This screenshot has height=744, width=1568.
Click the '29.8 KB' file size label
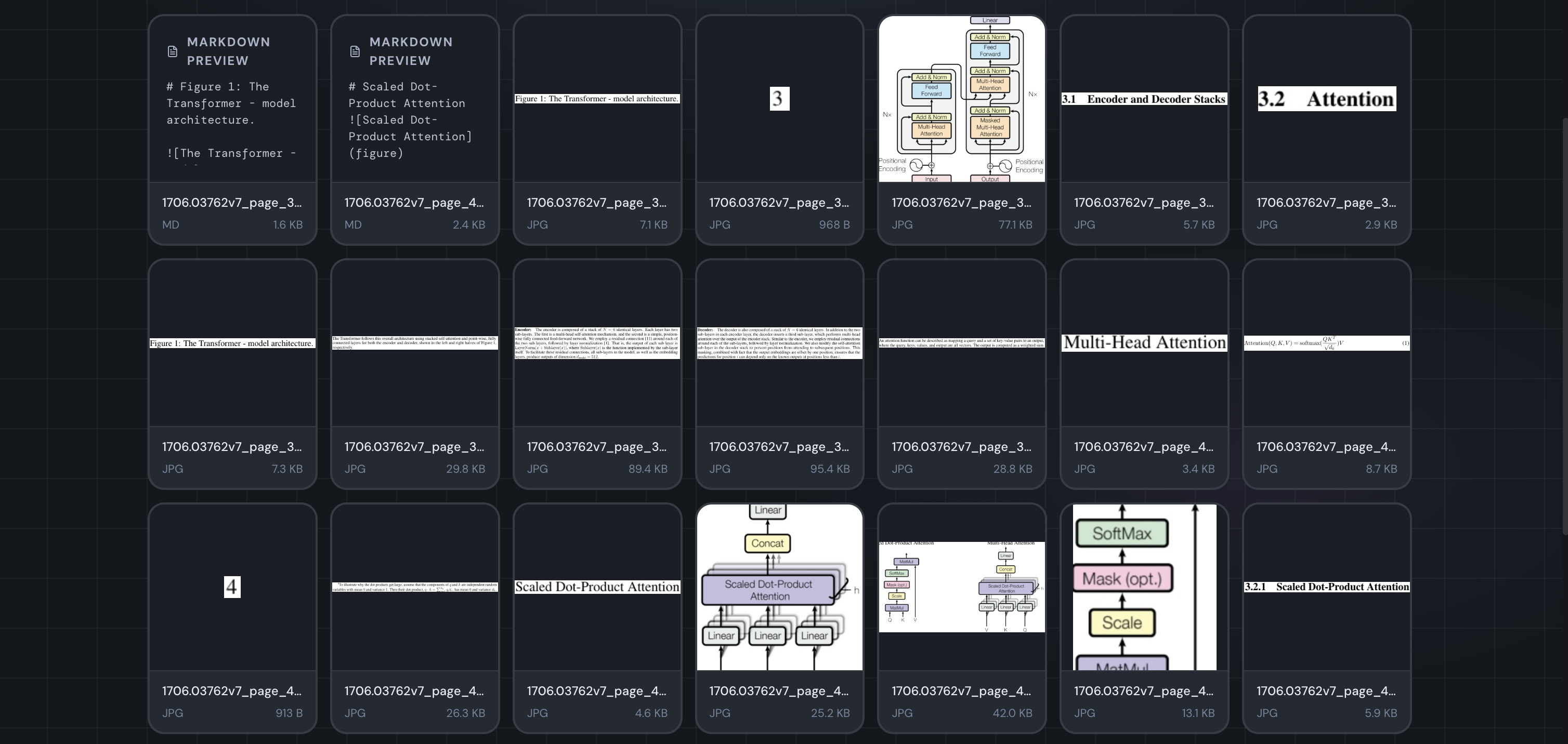[x=466, y=469]
